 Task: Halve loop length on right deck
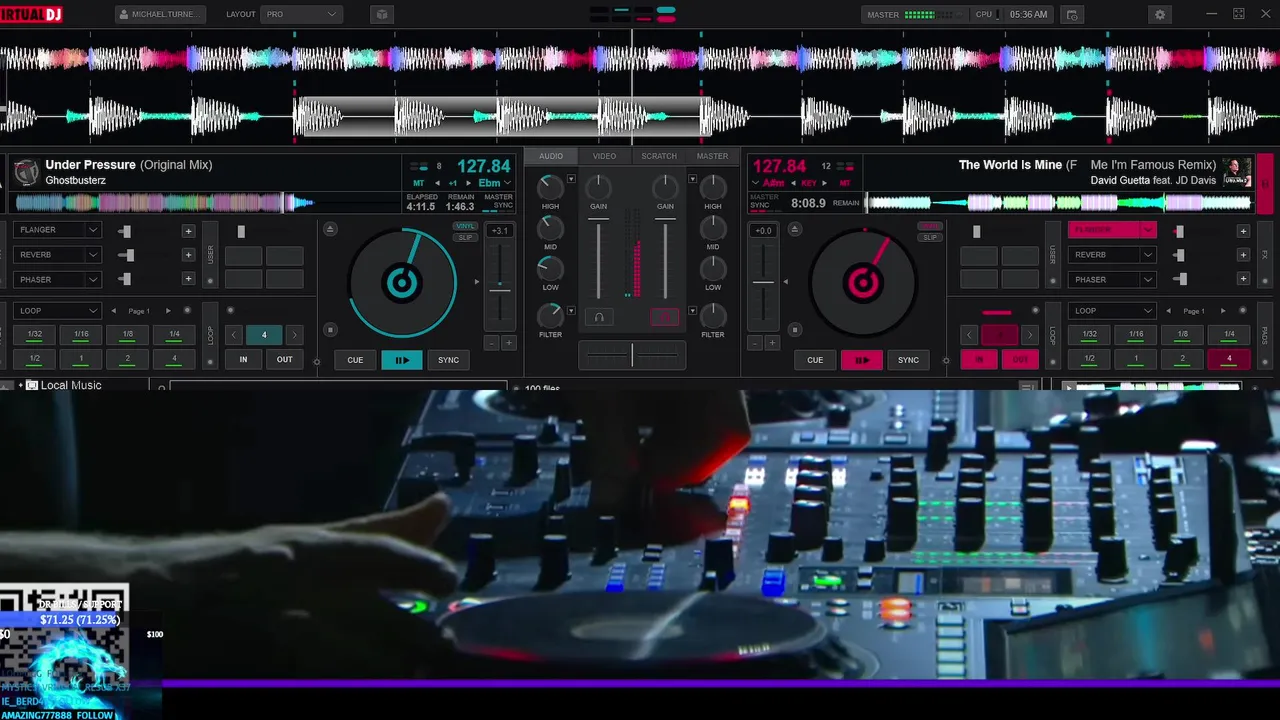tap(970, 335)
